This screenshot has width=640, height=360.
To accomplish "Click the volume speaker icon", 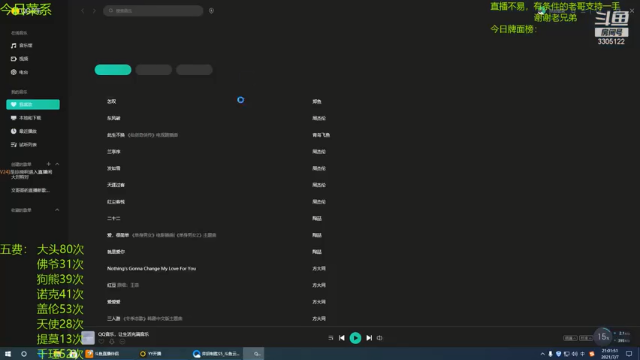I will pyautogui.click(x=380, y=338).
